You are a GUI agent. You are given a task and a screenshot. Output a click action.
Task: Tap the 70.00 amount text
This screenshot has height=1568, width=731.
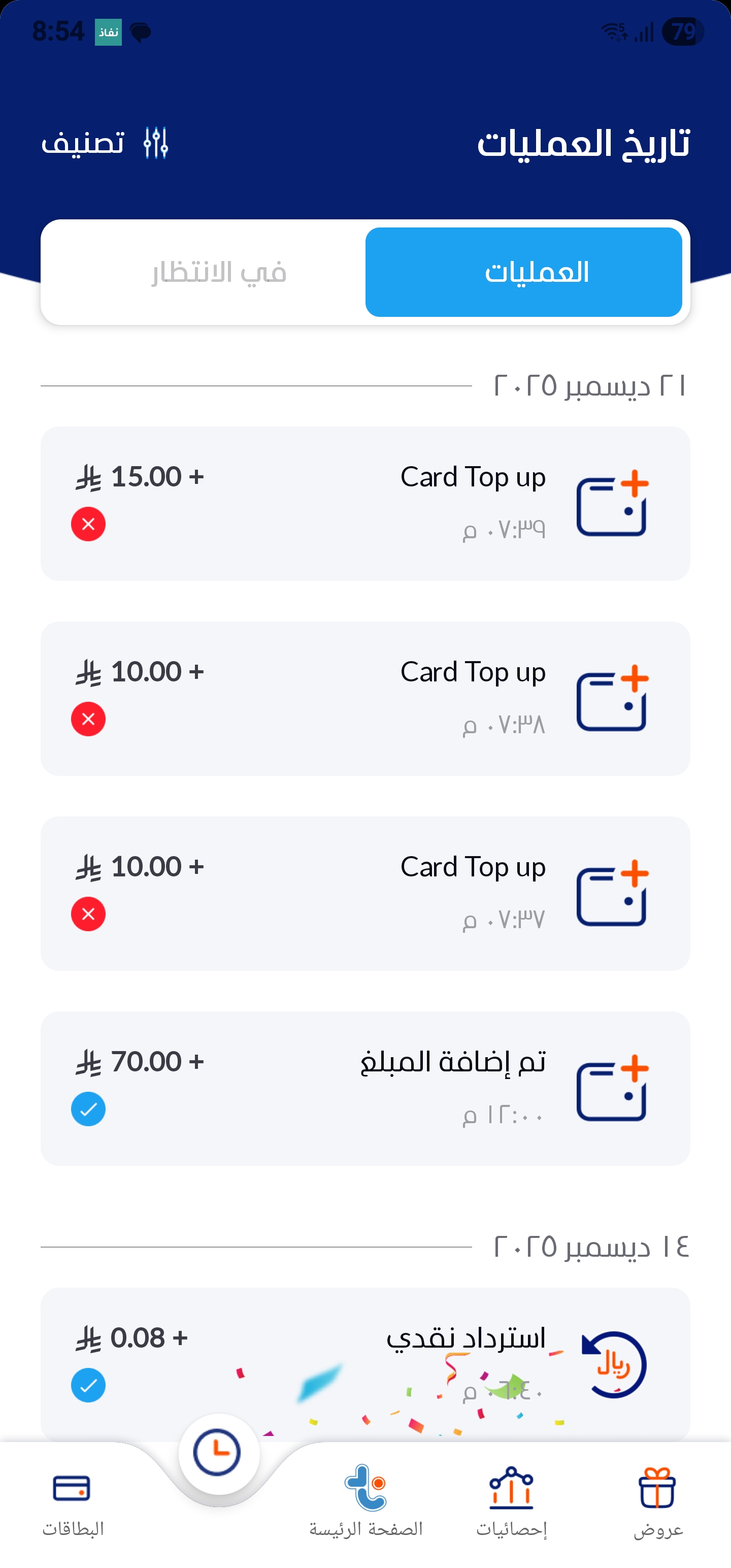click(146, 1062)
